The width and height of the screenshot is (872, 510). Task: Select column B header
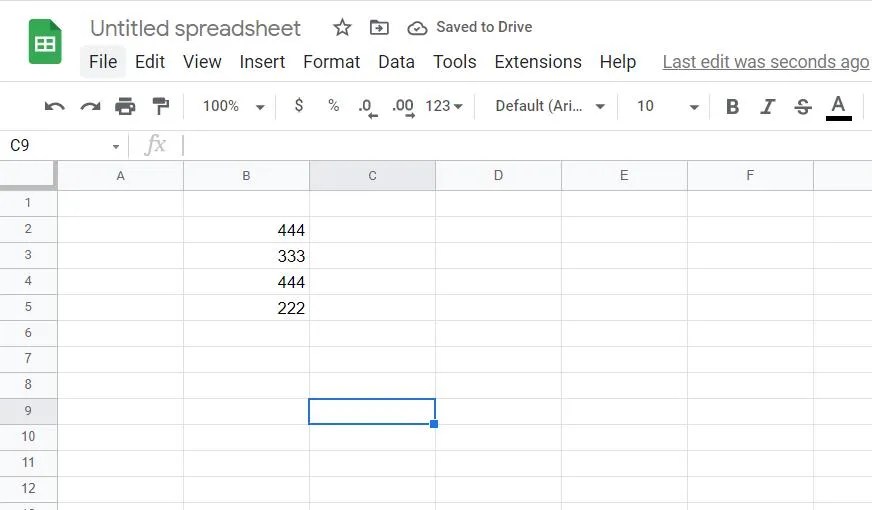point(246,176)
